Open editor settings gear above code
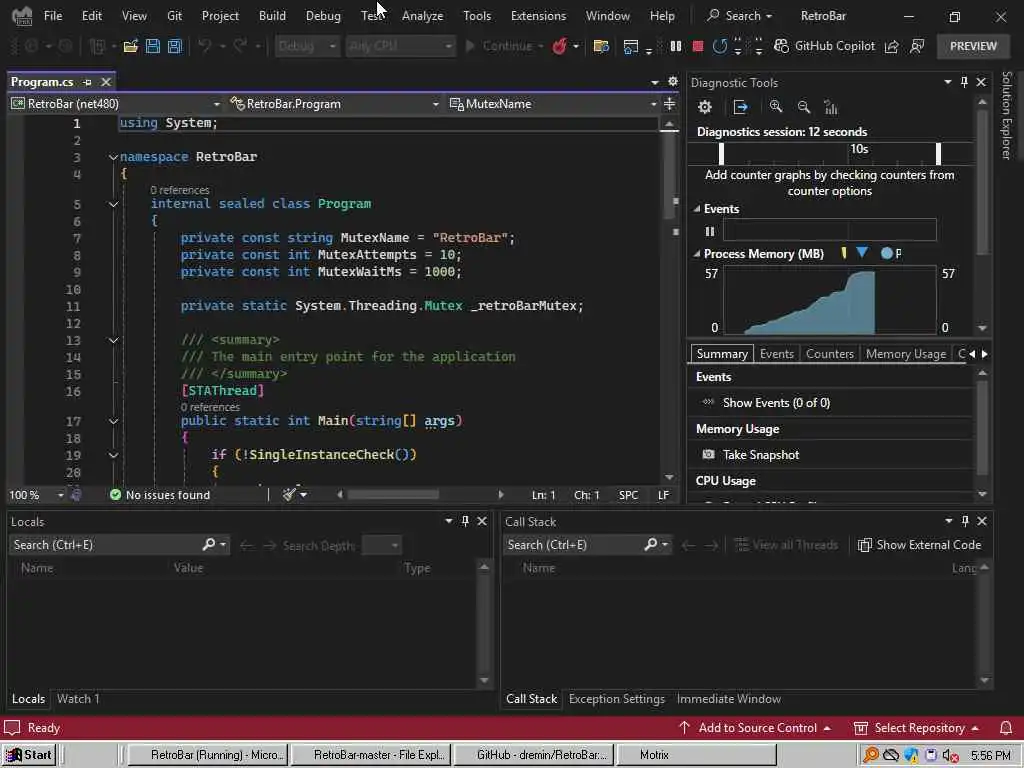This screenshot has width=1024, height=768. (673, 82)
